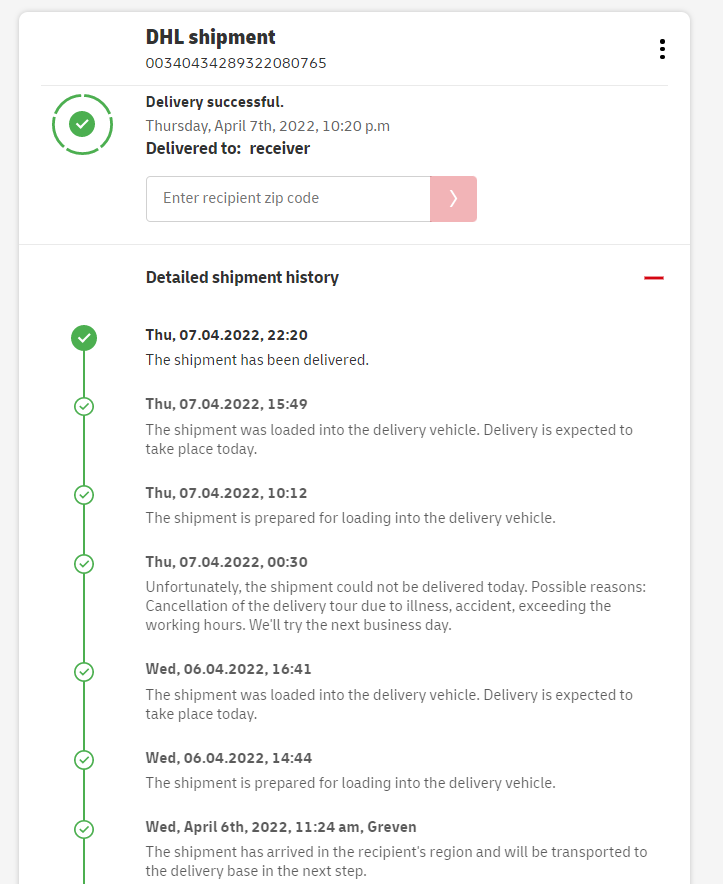Click the 'Unfortunately, the shipment could not be delivered' message
The width and height of the screenshot is (723, 884).
tap(395, 606)
